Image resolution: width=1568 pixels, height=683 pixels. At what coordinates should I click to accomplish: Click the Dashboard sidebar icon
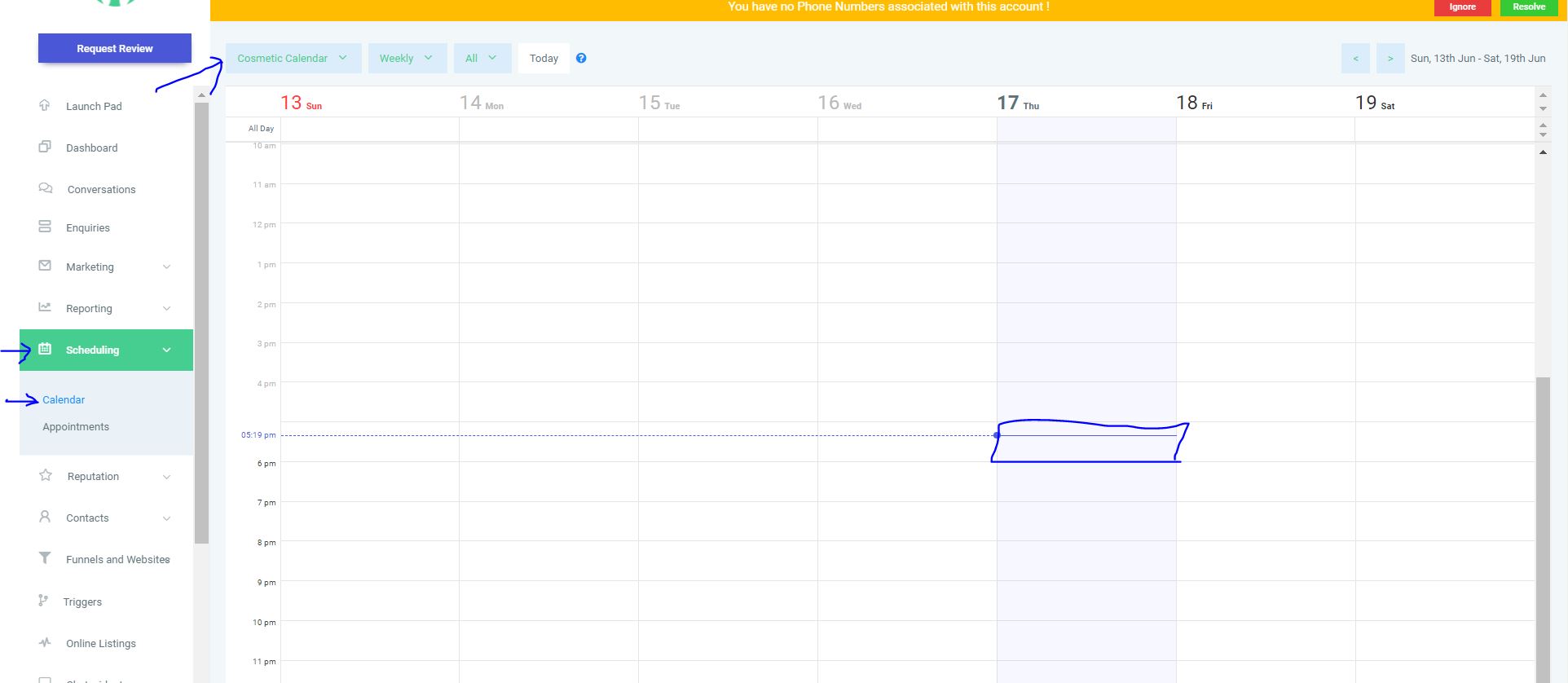[x=45, y=147]
